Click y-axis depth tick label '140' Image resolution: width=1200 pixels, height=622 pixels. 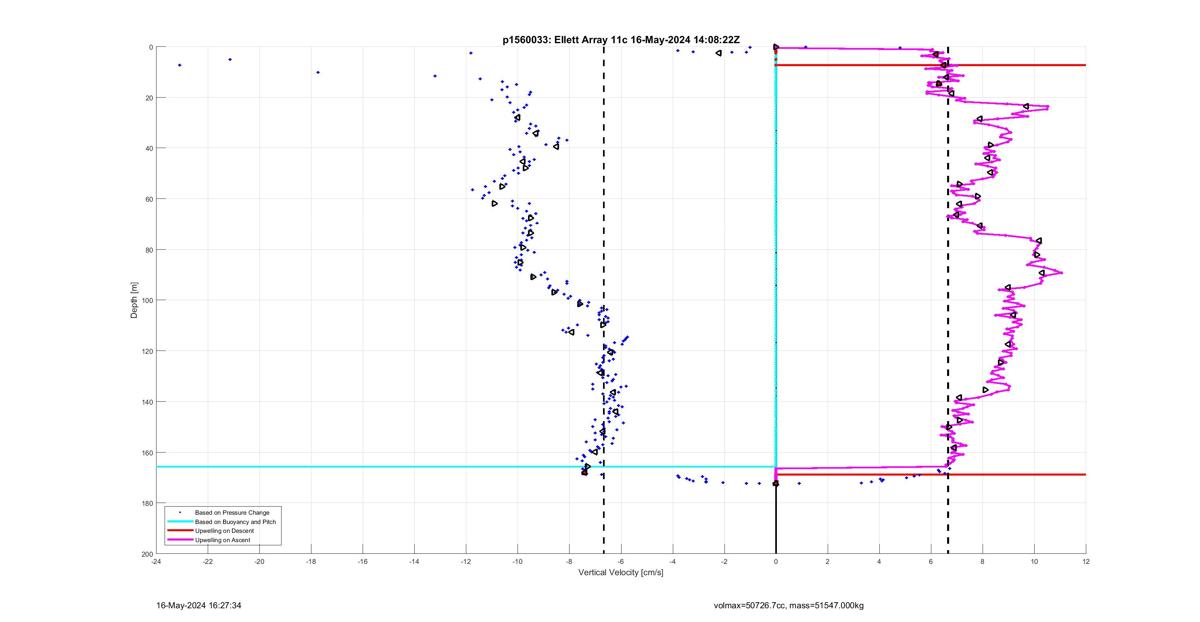point(146,402)
